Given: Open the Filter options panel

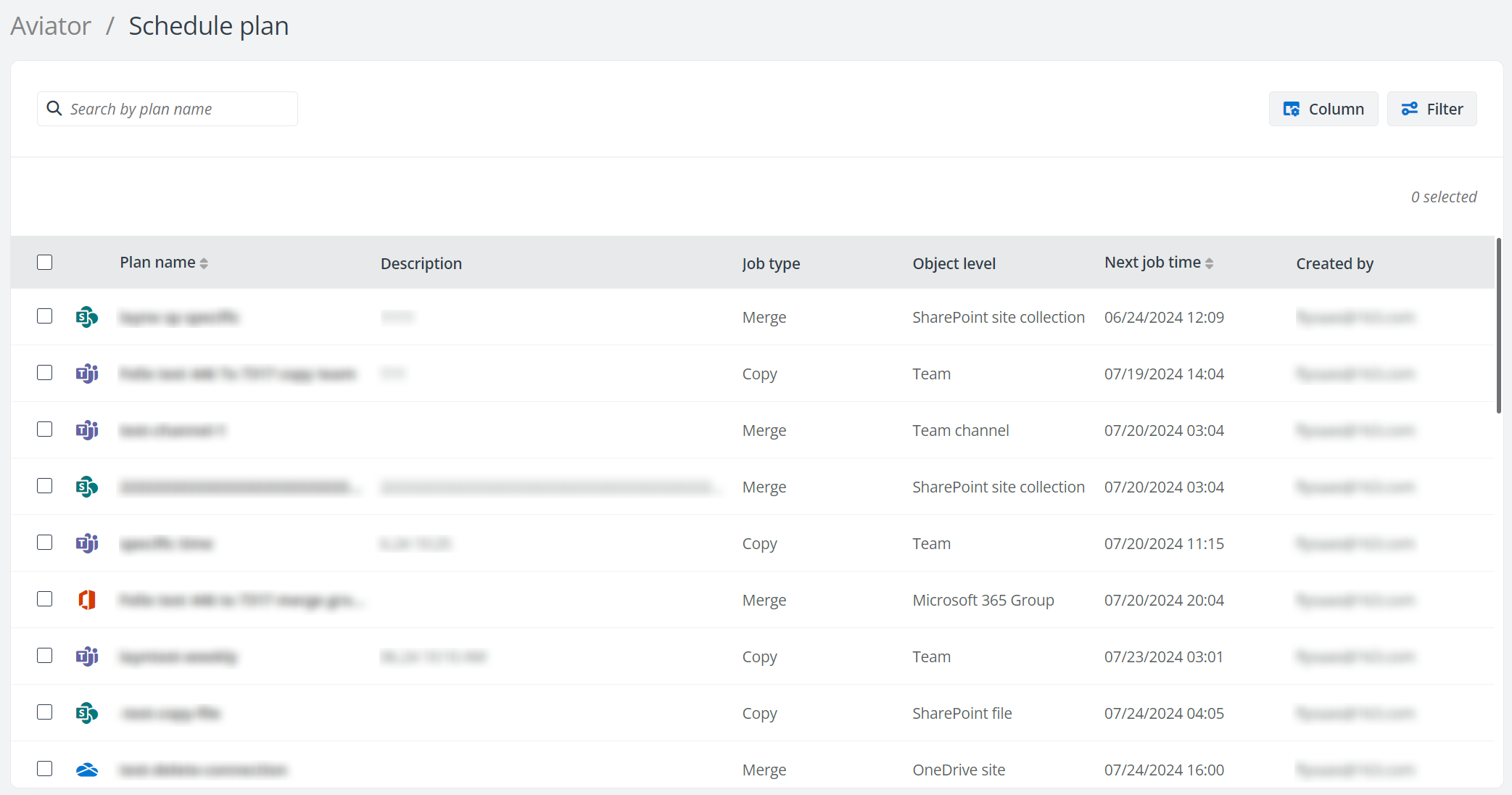Looking at the screenshot, I should [1432, 109].
